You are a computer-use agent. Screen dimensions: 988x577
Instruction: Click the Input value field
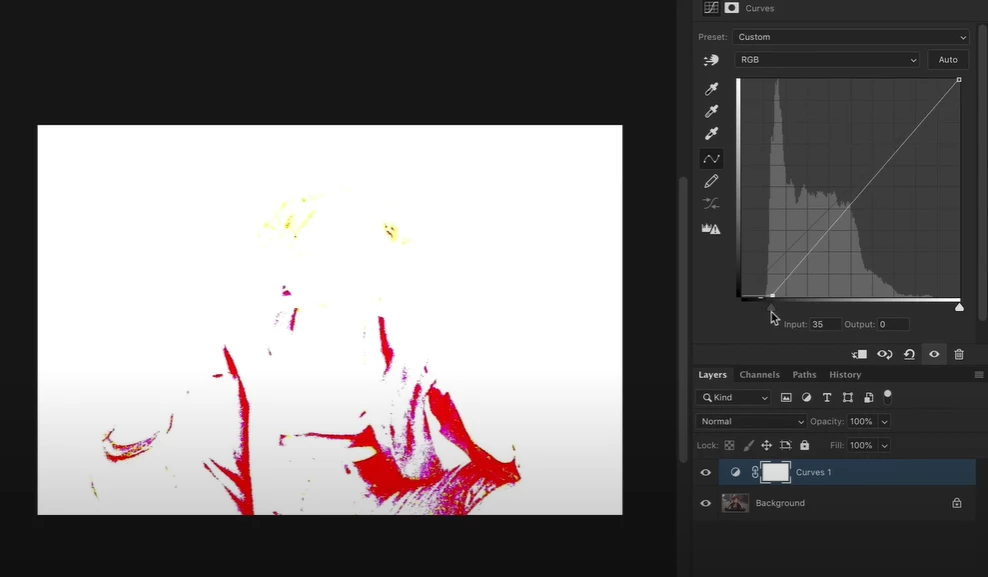point(825,324)
